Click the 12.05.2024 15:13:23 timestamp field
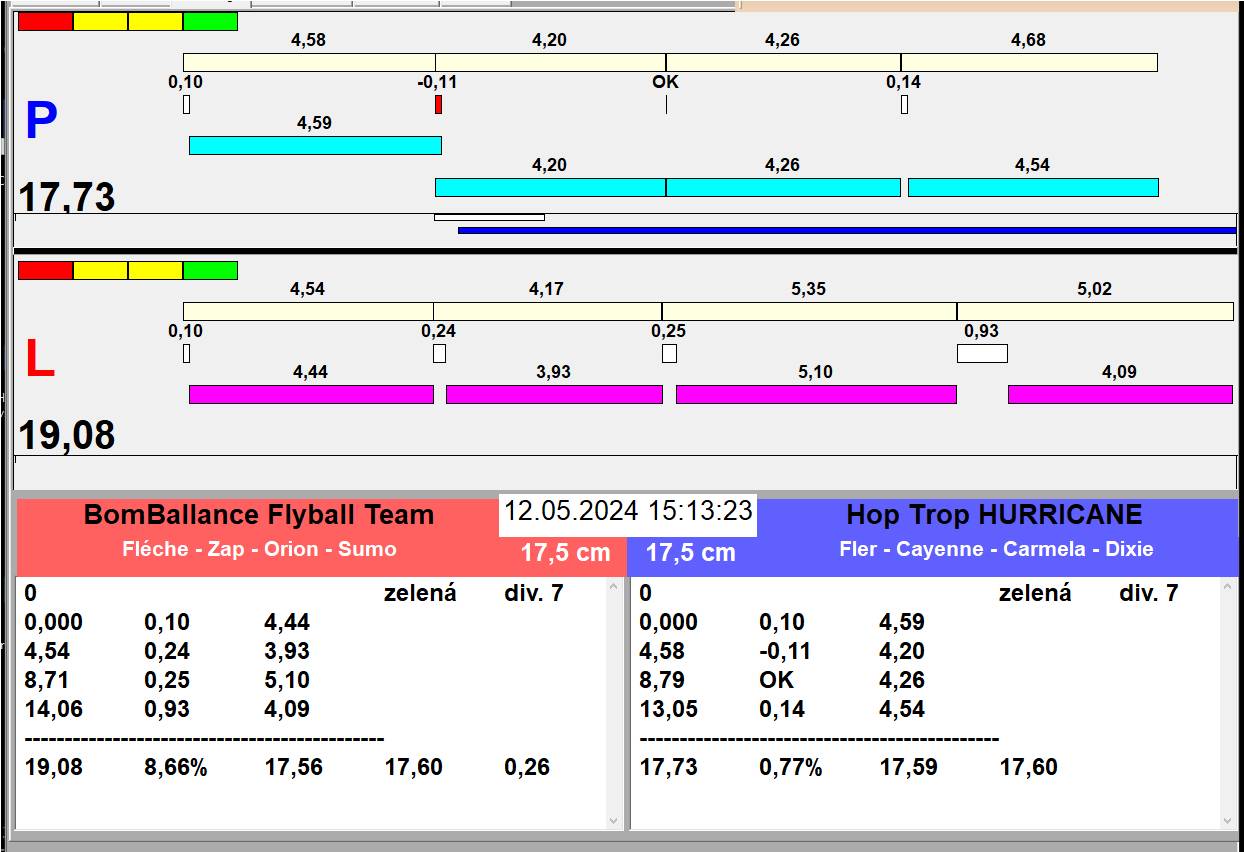 pyautogui.click(x=627, y=511)
